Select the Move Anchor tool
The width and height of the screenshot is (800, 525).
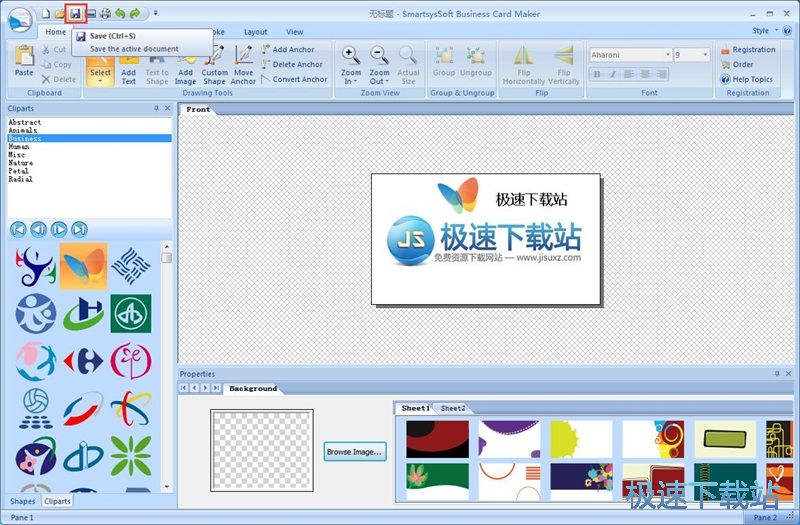[243, 65]
